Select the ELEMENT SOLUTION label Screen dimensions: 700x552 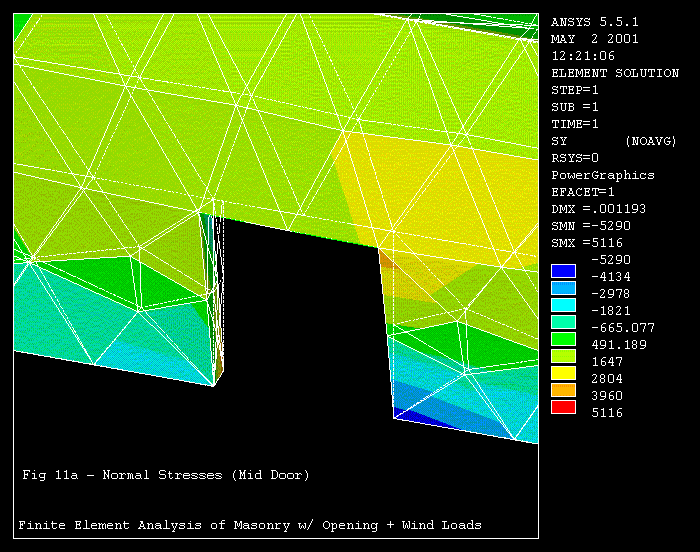[x=614, y=73]
